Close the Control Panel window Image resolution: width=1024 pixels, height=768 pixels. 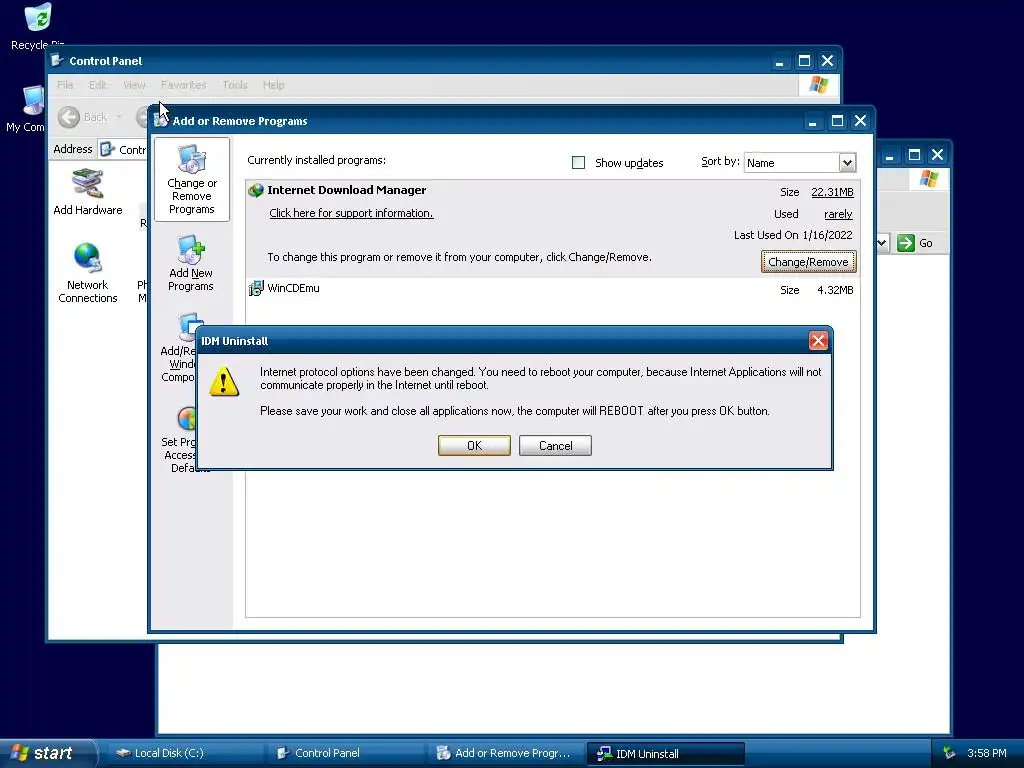click(827, 61)
